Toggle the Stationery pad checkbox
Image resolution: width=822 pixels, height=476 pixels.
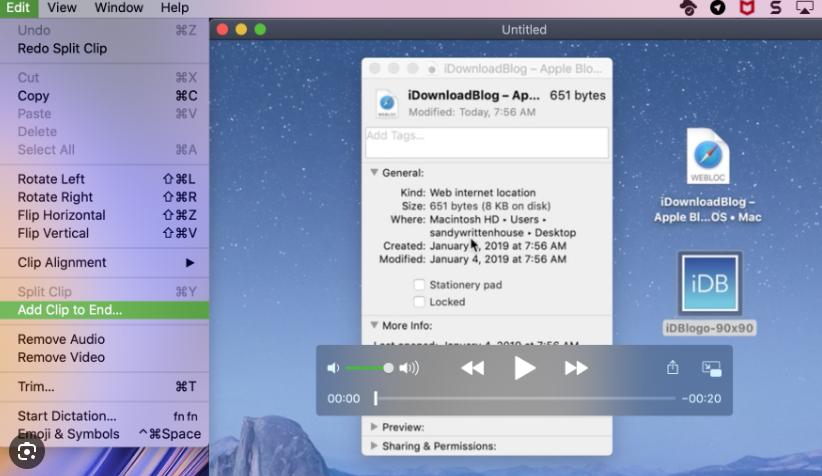(419, 285)
